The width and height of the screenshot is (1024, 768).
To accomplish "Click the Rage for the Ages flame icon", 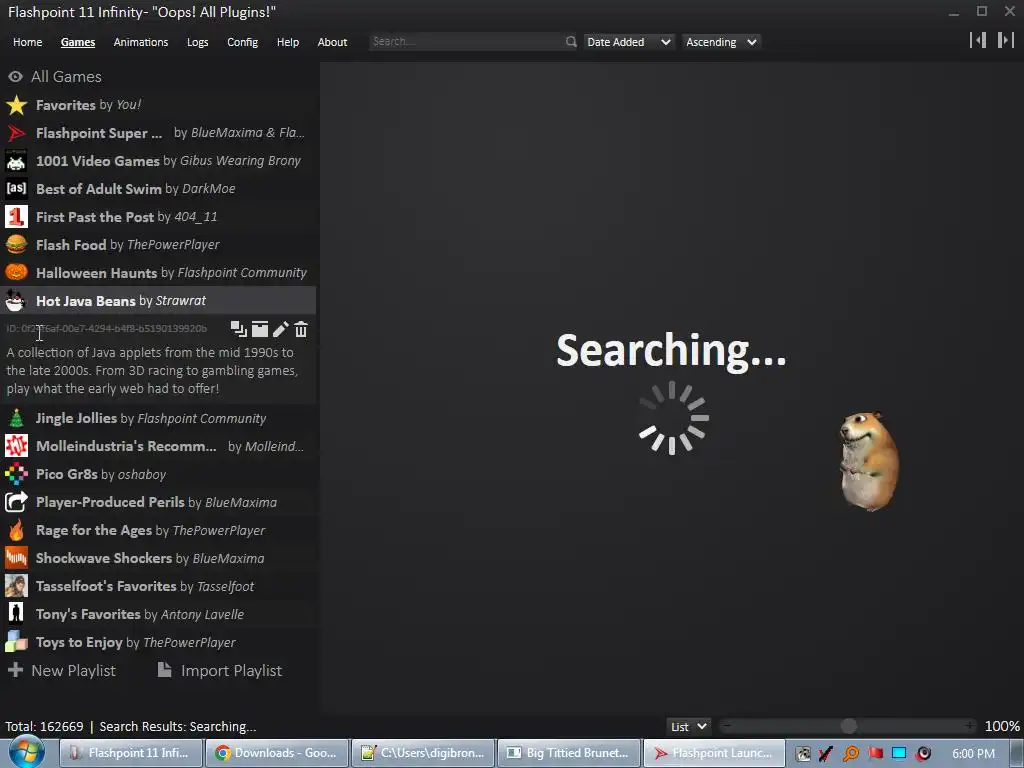I will (16, 530).
